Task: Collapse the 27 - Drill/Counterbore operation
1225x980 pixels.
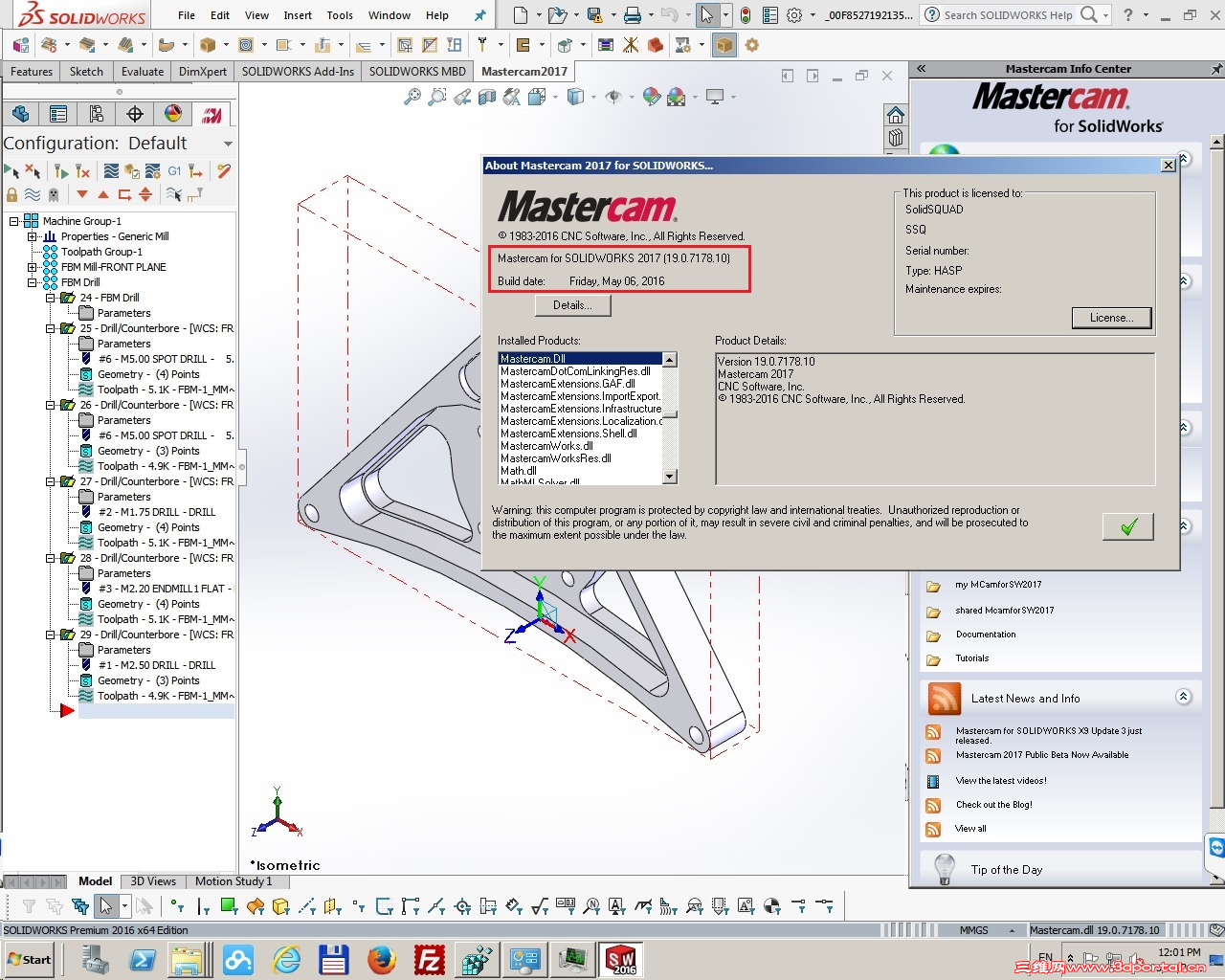Action: [x=50, y=481]
